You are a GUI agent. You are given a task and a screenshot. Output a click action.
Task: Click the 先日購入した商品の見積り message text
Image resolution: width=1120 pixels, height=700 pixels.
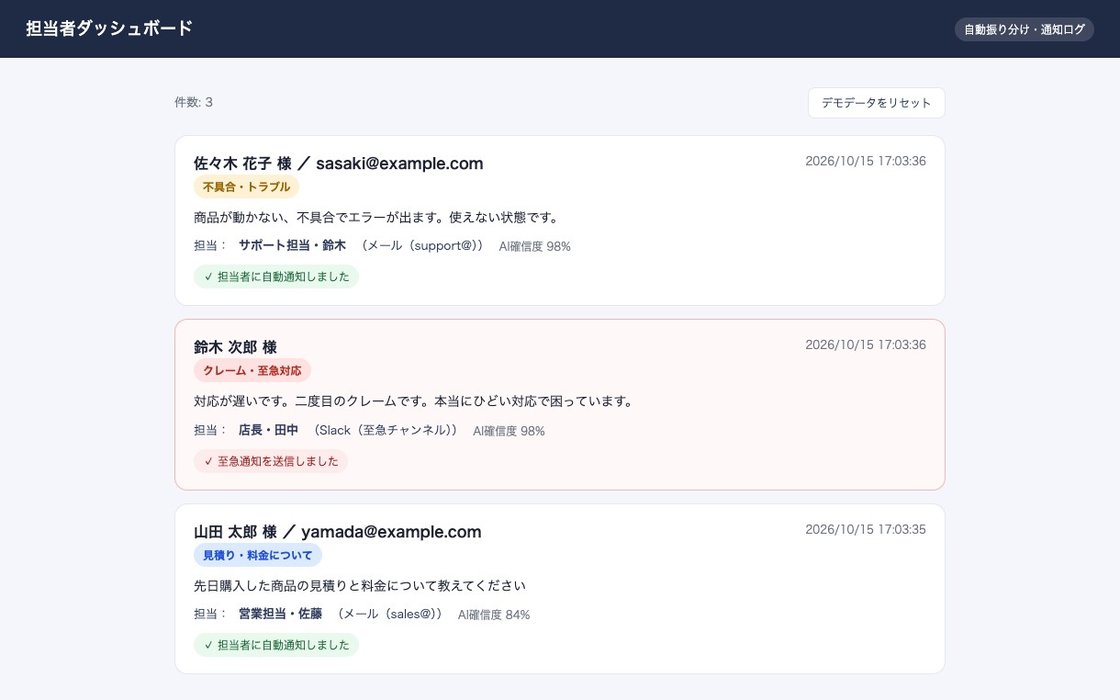(360, 586)
